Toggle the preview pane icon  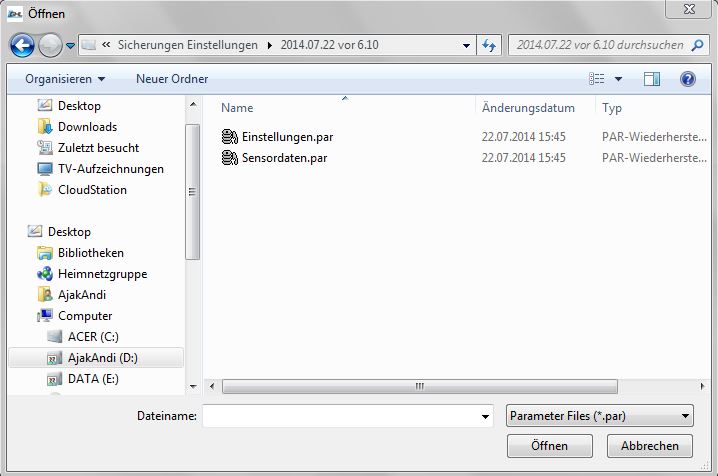652,79
